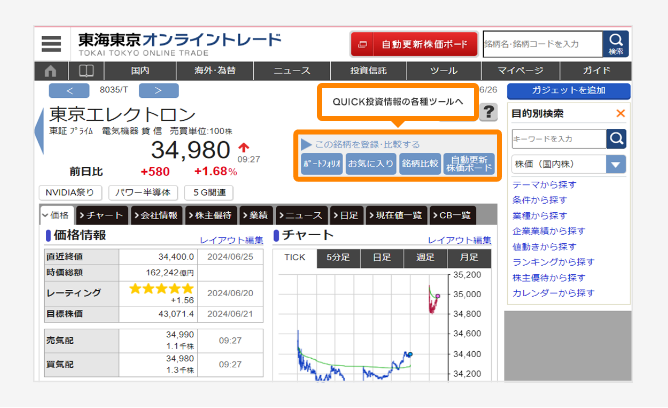Image resolution: width=668 pixels, height=408 pixels.
Task: Click the TICK chart plot area
Action: pos(363,327)
